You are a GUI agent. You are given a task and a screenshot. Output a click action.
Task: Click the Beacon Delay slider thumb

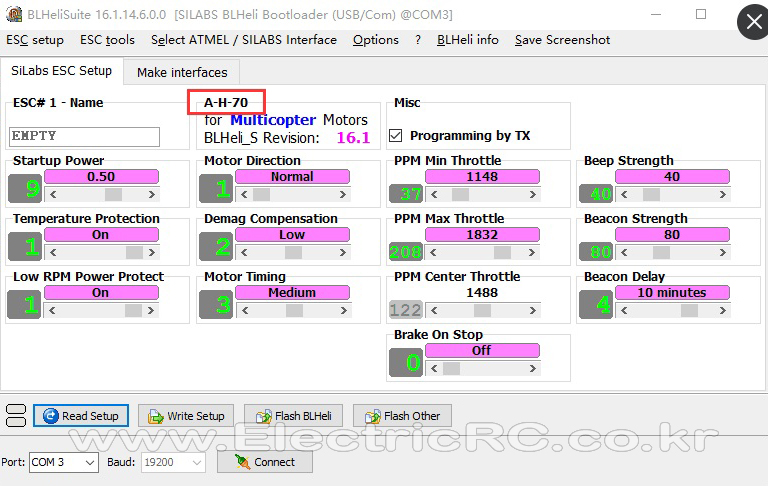pos(689,310)
